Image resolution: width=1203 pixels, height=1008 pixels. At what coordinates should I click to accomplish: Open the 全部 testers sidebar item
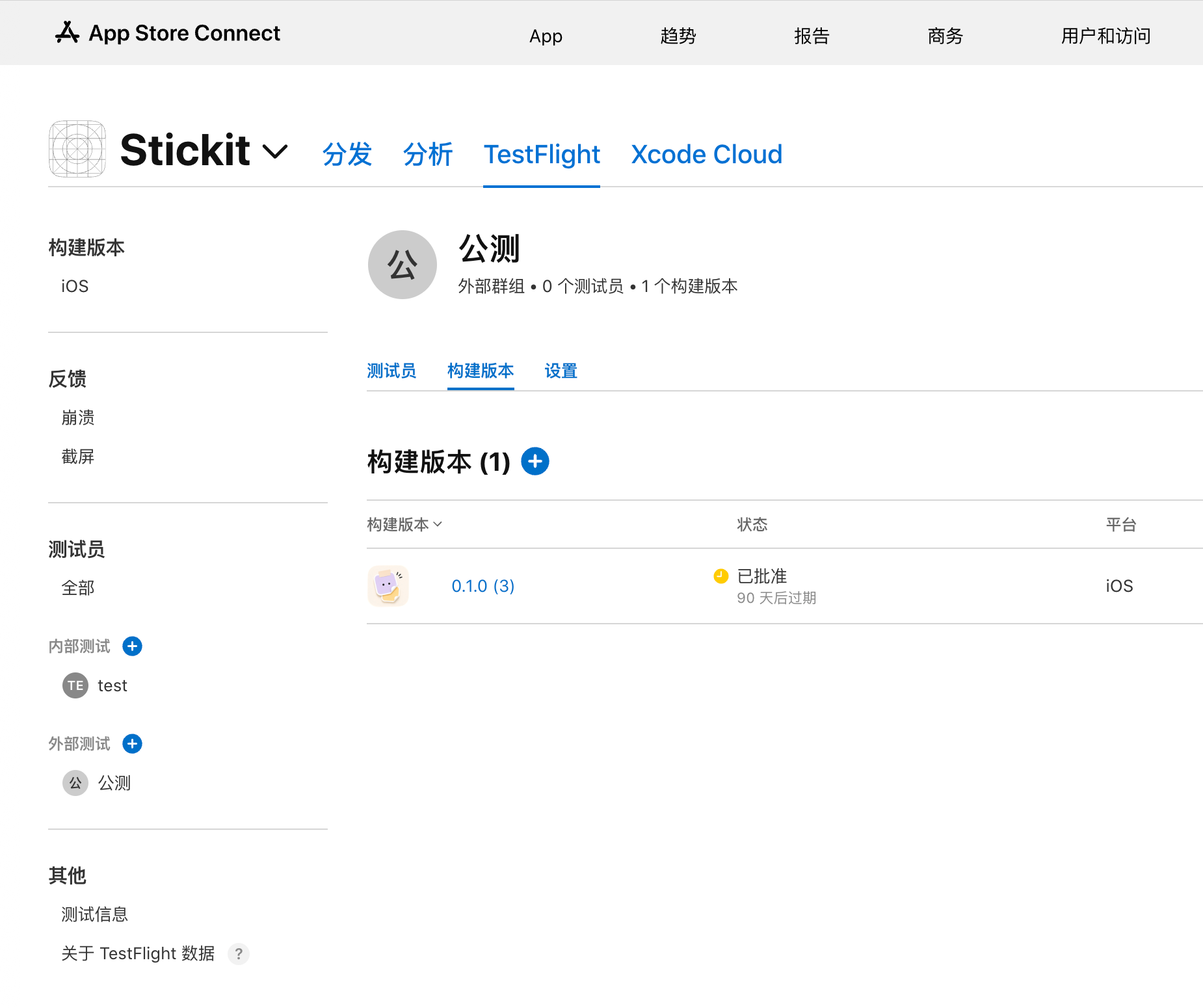click(78, 588)
